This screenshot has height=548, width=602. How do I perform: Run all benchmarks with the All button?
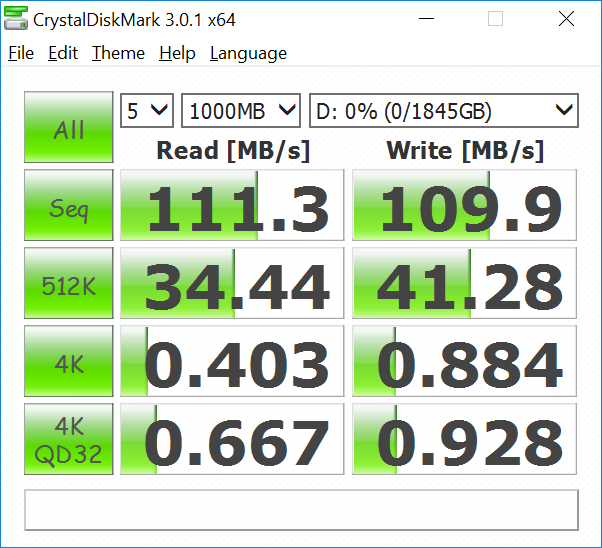click(x=69, y=127)
